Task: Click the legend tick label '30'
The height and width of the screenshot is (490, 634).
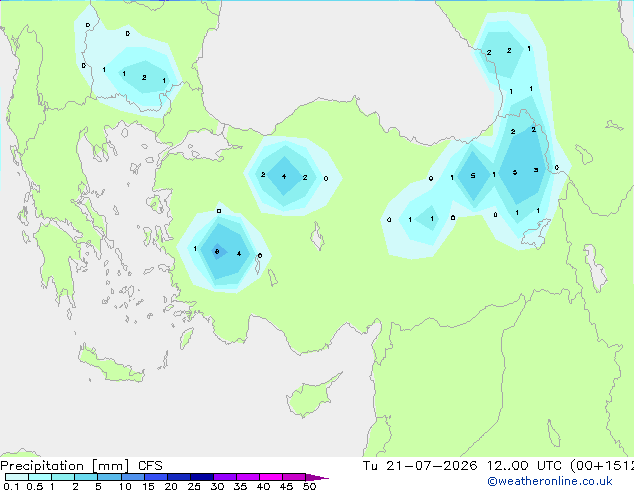Action: (x=217, y=486)
